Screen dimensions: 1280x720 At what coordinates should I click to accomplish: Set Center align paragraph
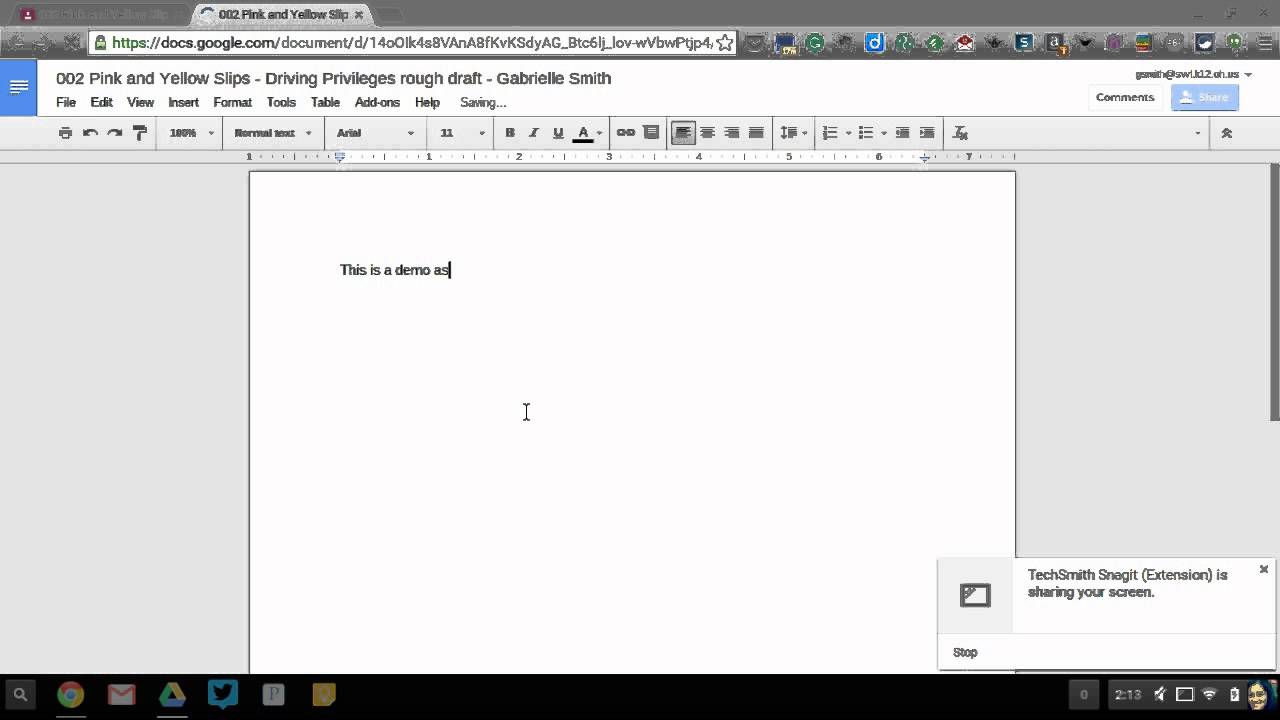pyautogui.click(x=707, y=133)
